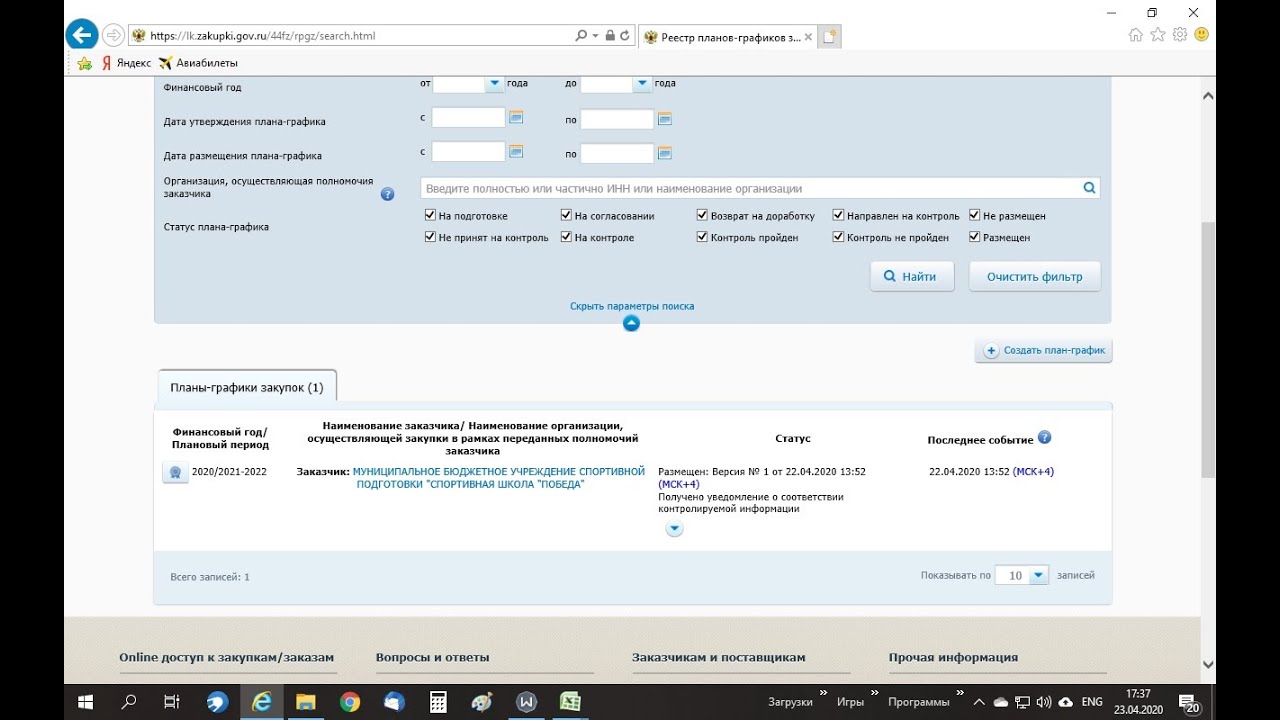Toggle 'Размещен' status checkbox

[x=974, y=237]
